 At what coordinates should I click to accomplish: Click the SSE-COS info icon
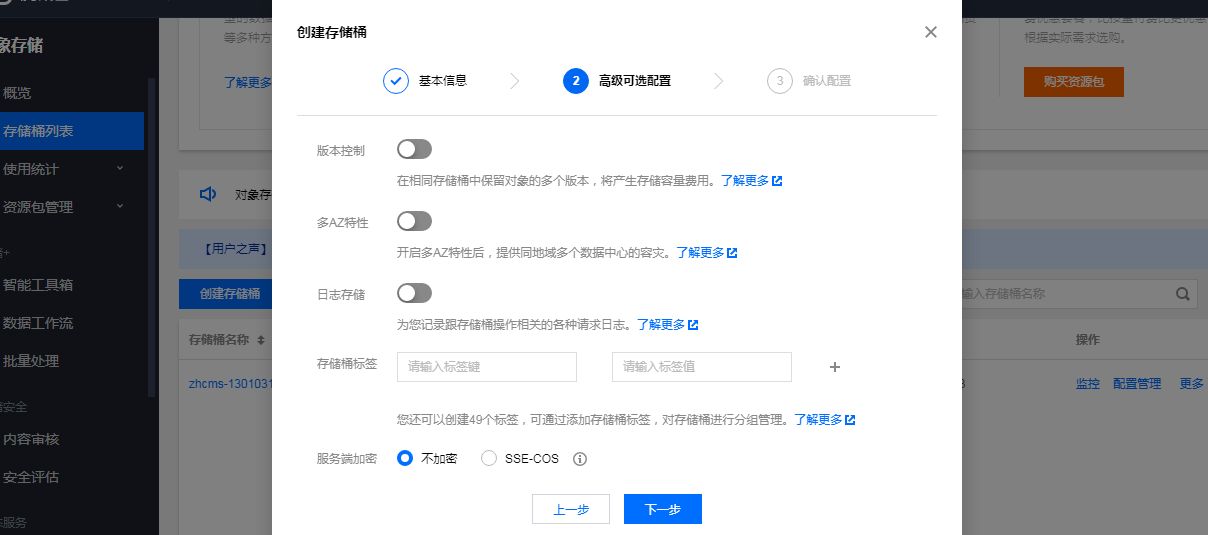pyautogui.click(x=579, y=459)
